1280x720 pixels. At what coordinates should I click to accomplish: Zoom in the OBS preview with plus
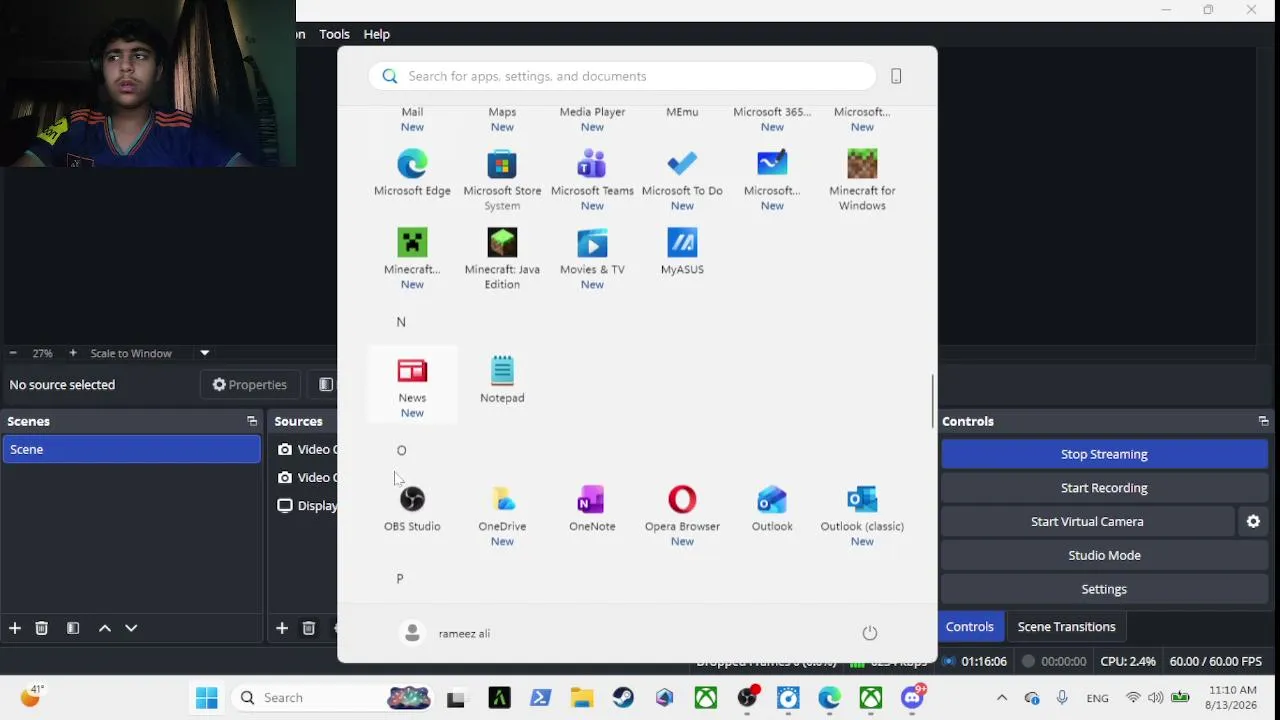pos(72,353)
